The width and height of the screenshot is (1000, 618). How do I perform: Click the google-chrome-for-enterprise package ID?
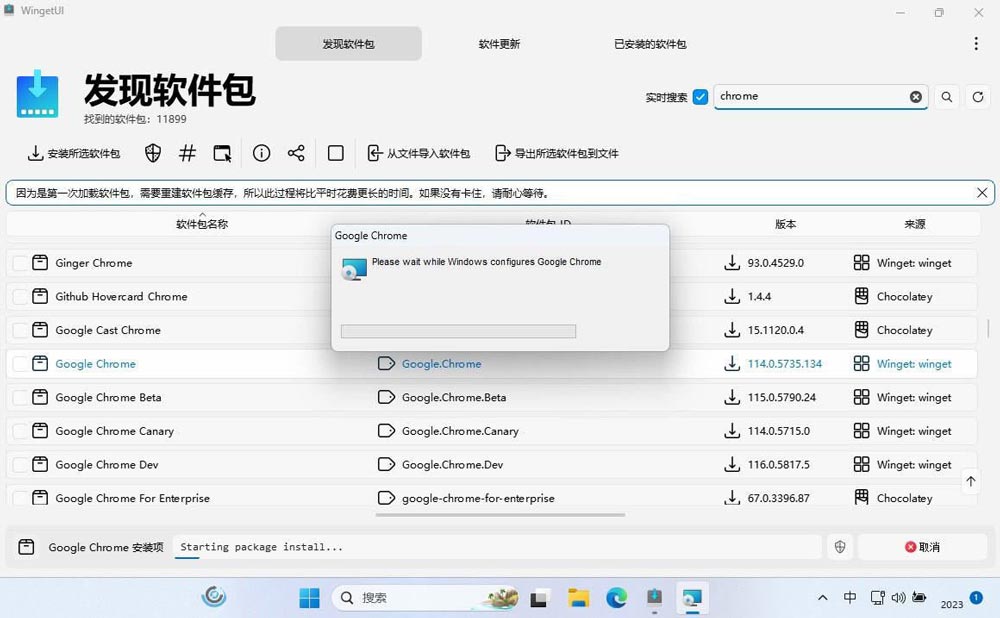[x=478, y=498]
